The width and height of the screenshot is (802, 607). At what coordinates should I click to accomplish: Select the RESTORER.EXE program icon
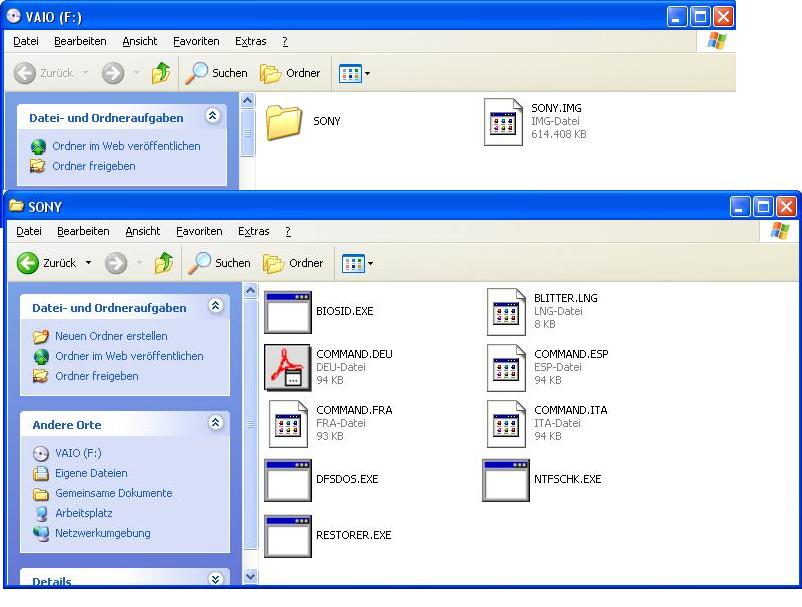point(287,536)
